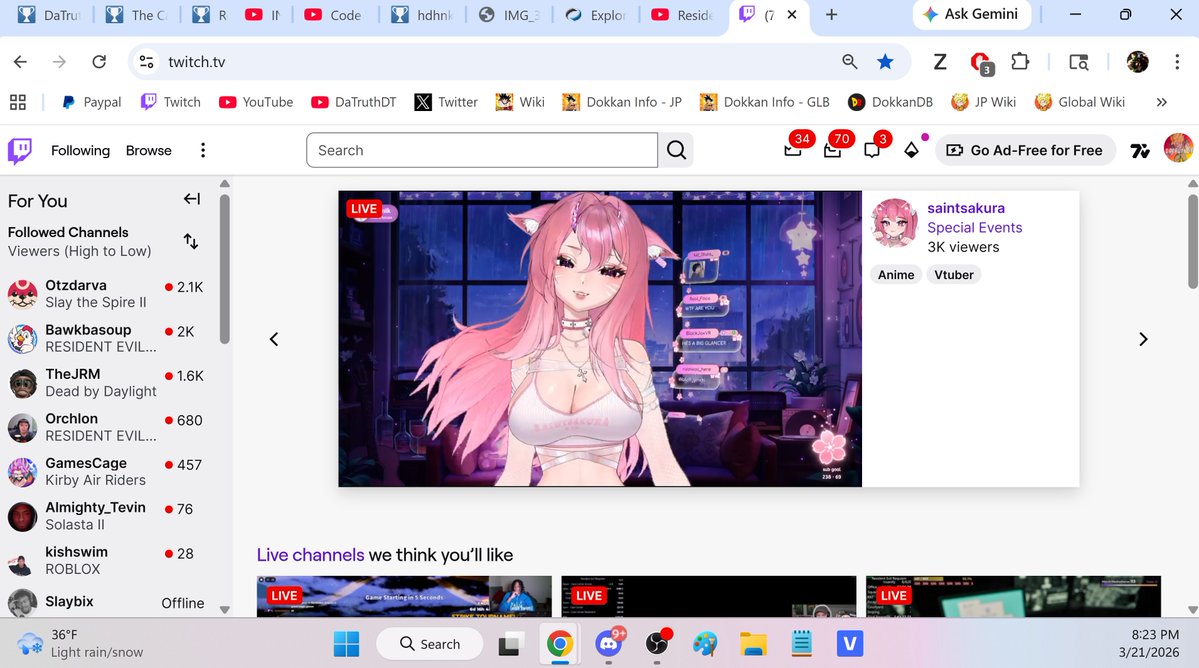Screen dimensions: 1199x668
Task: Open the Twitch more options menu
Action: coord(203,151)
